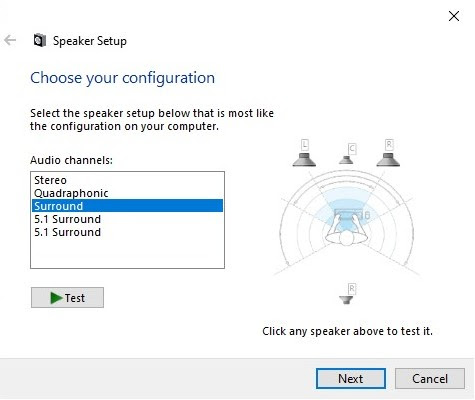Test the right front speaker icon
Screen dimensions: 475x400
(388, 160)
